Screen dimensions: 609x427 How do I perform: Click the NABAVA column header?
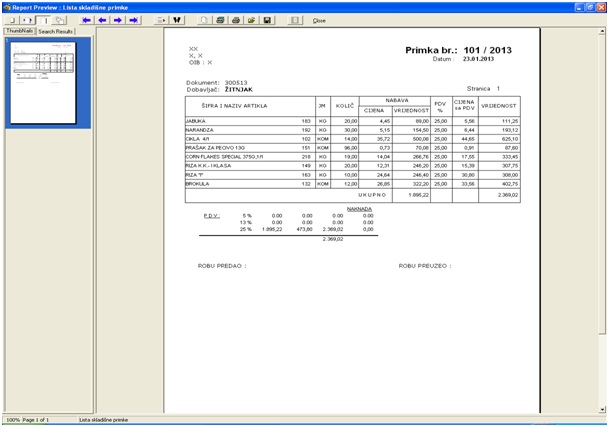tap(397, 100)
